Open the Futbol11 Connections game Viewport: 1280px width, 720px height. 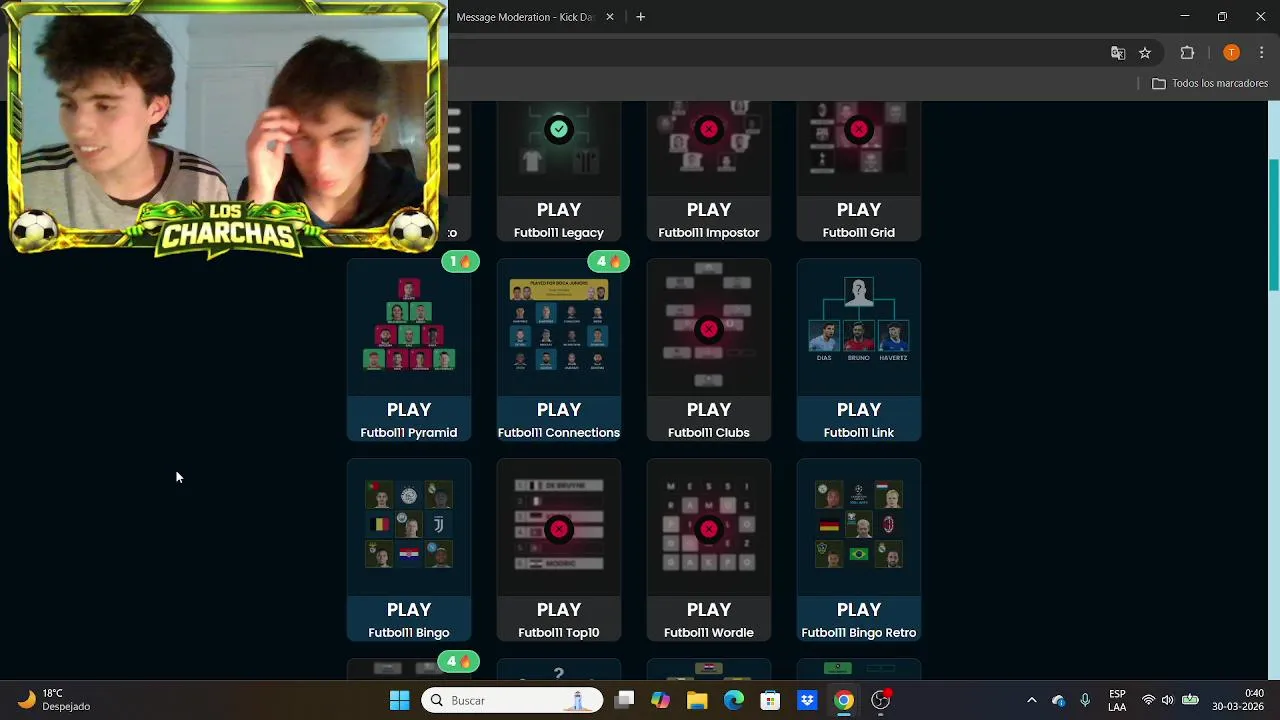pos(559,350)
